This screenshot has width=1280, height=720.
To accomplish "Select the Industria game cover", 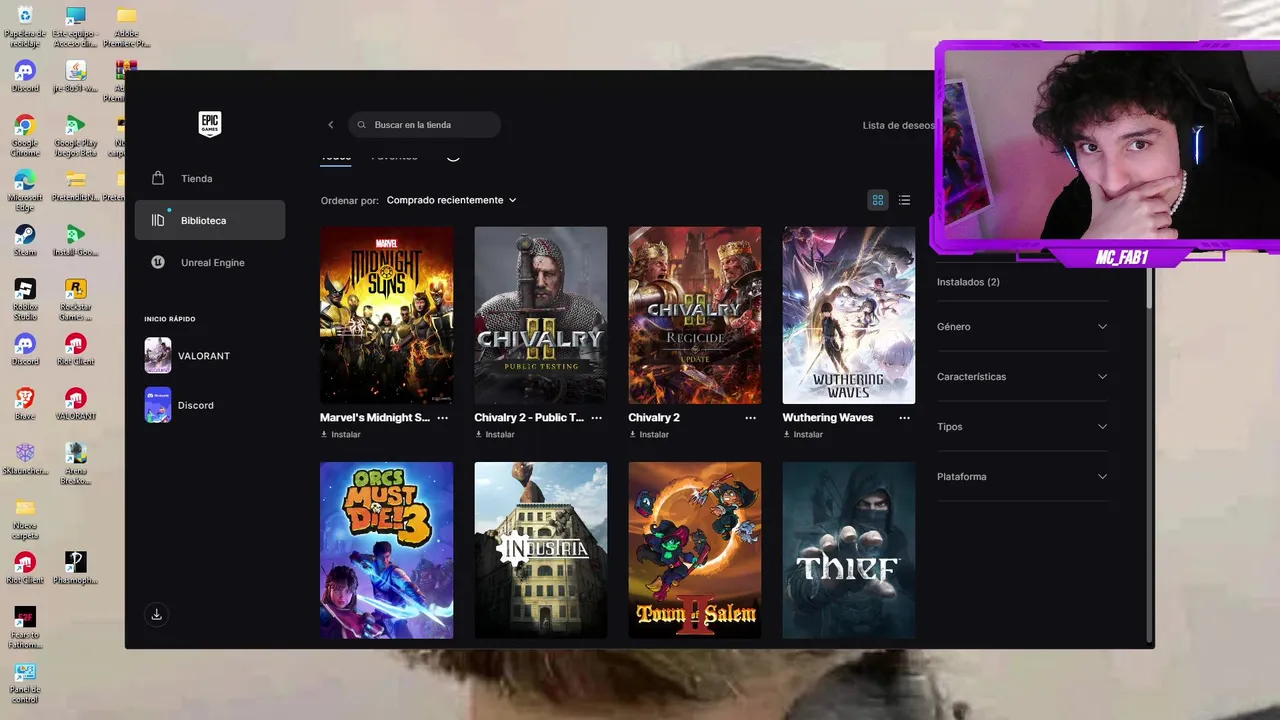I will click(541, 550).
